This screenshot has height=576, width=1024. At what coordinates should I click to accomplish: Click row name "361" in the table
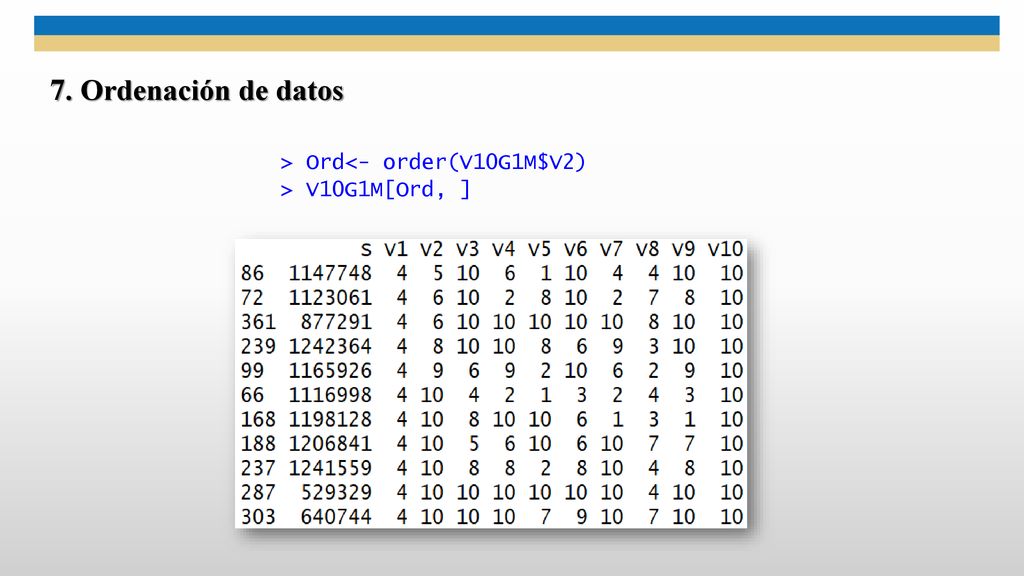[x=258, y=322]
